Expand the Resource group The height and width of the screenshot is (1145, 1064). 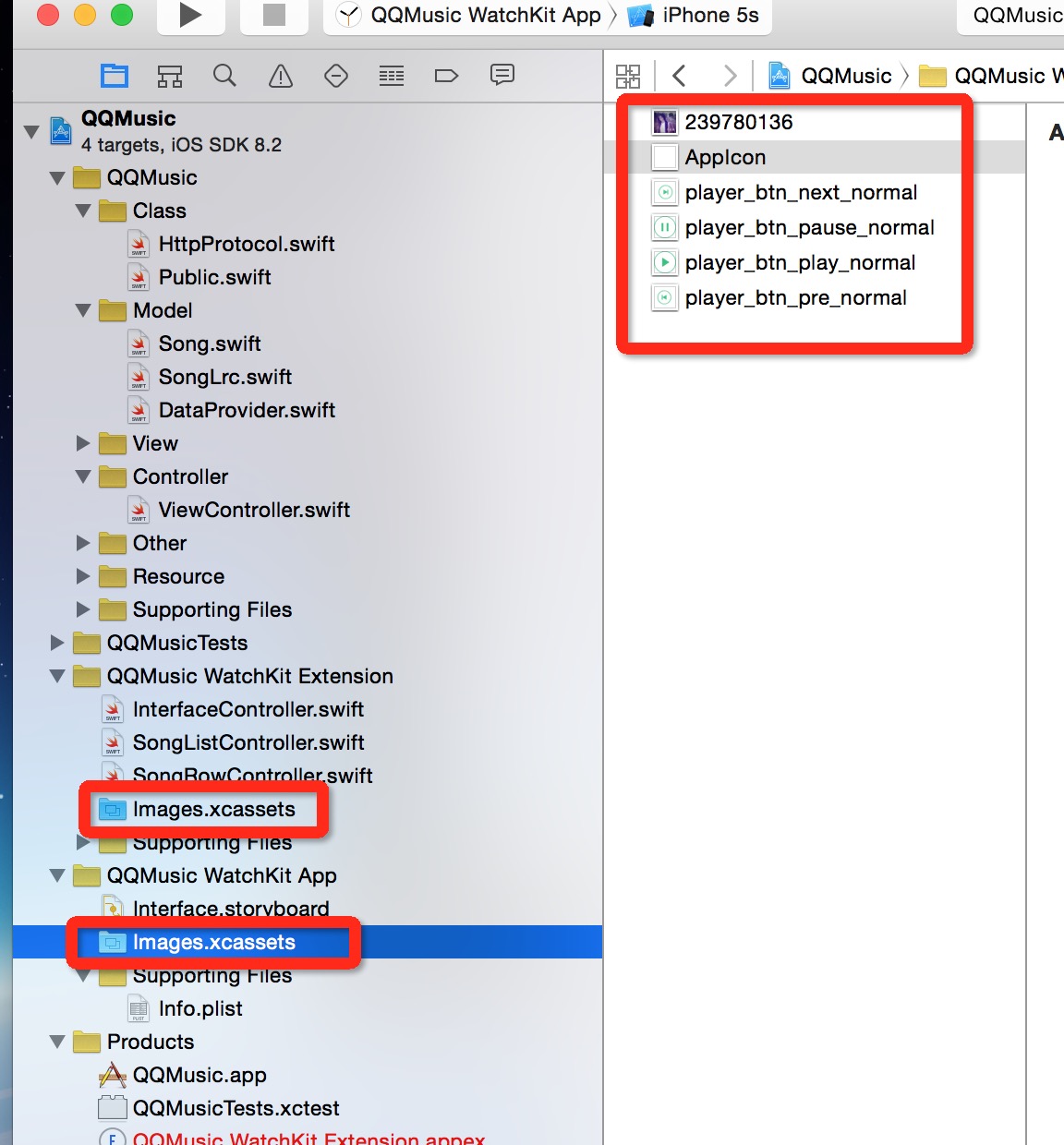(x=83, y=577)
